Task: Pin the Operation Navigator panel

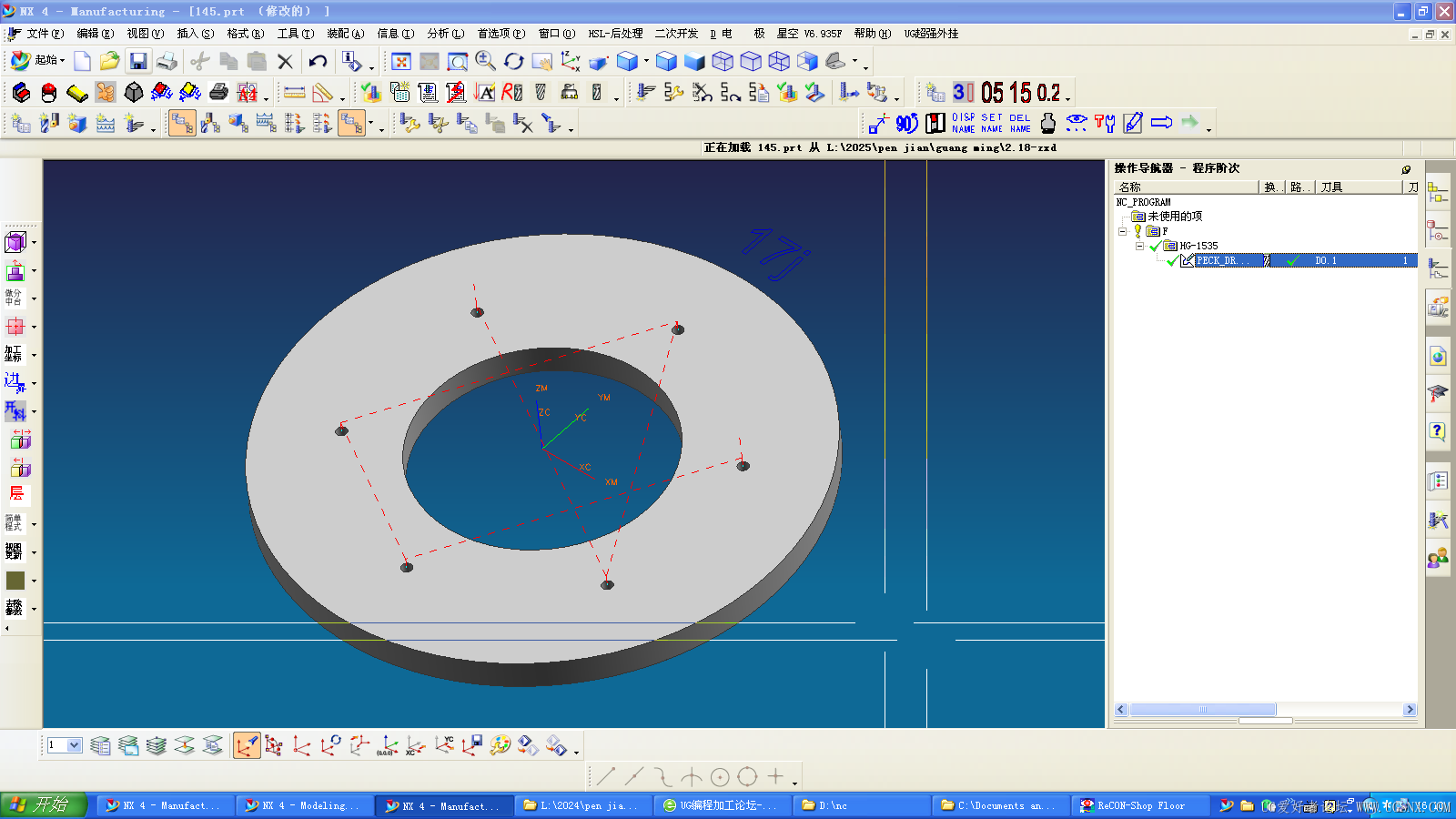Action: coord(1406,169)
